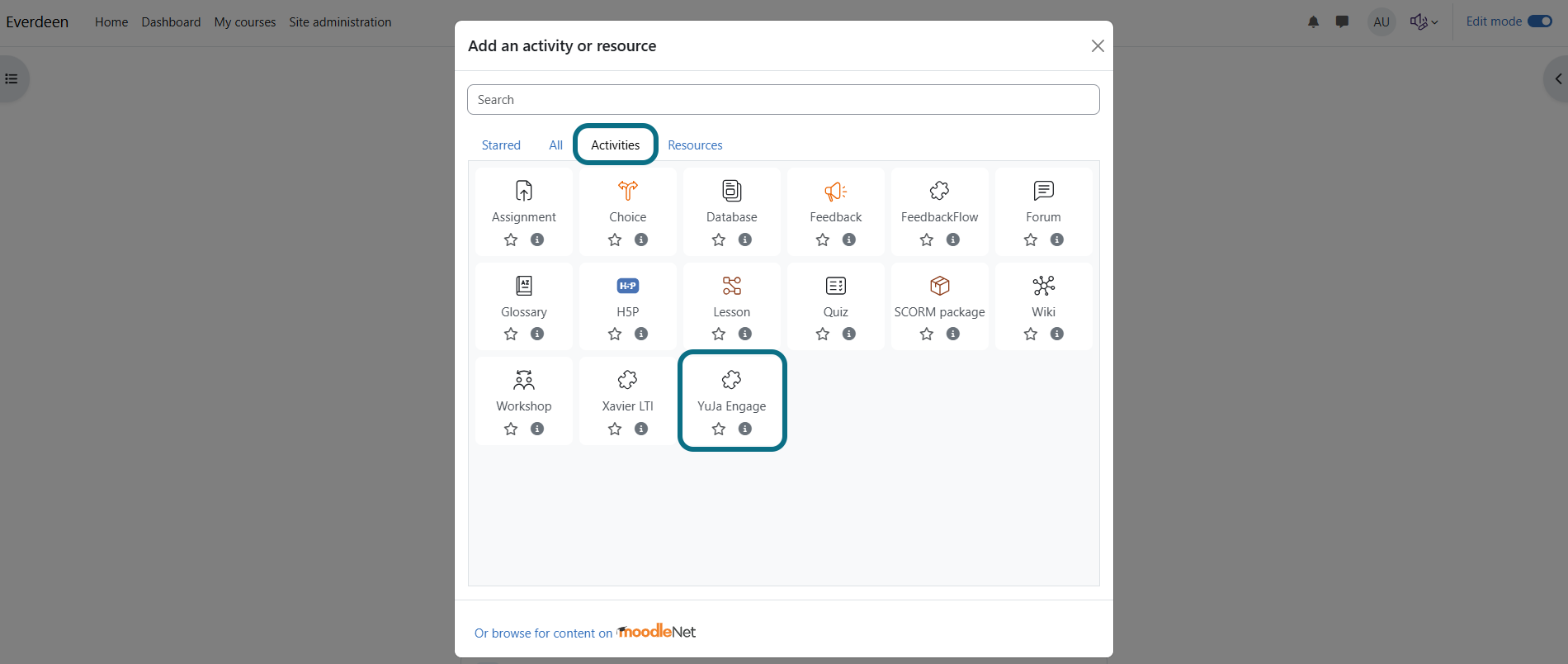View Forum activity information
This screenshot has height=664, width=1568.
click(x=1057, y=240)
